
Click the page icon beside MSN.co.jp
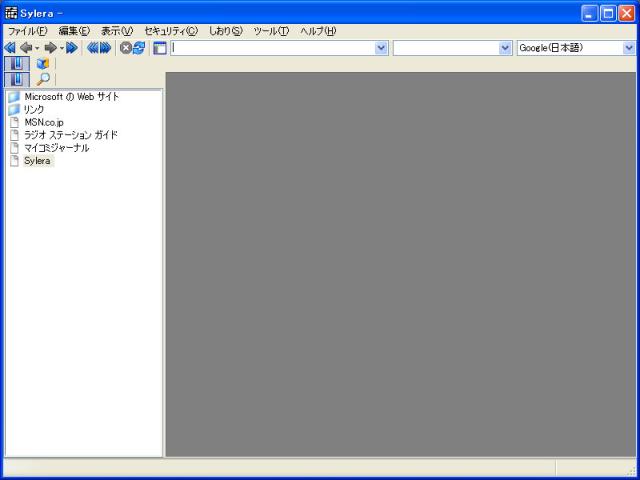coord(15,122)
